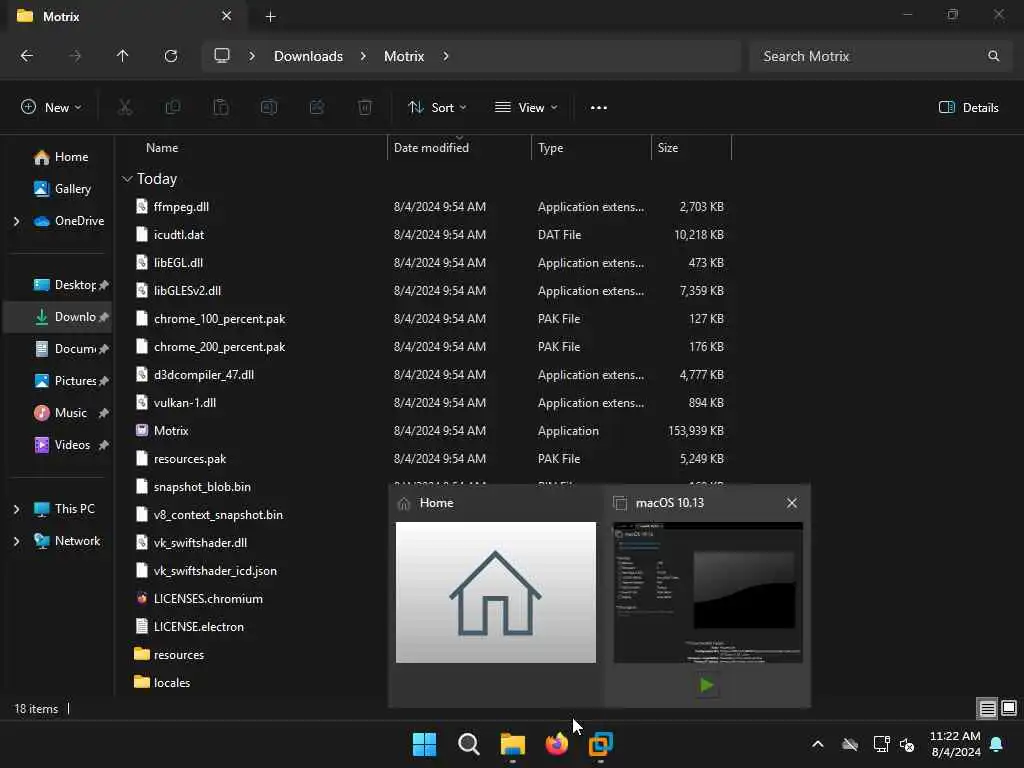Click File Explorer taskbar icon
This screenshot has height=768, width=1024.
[x=513, y=744]
